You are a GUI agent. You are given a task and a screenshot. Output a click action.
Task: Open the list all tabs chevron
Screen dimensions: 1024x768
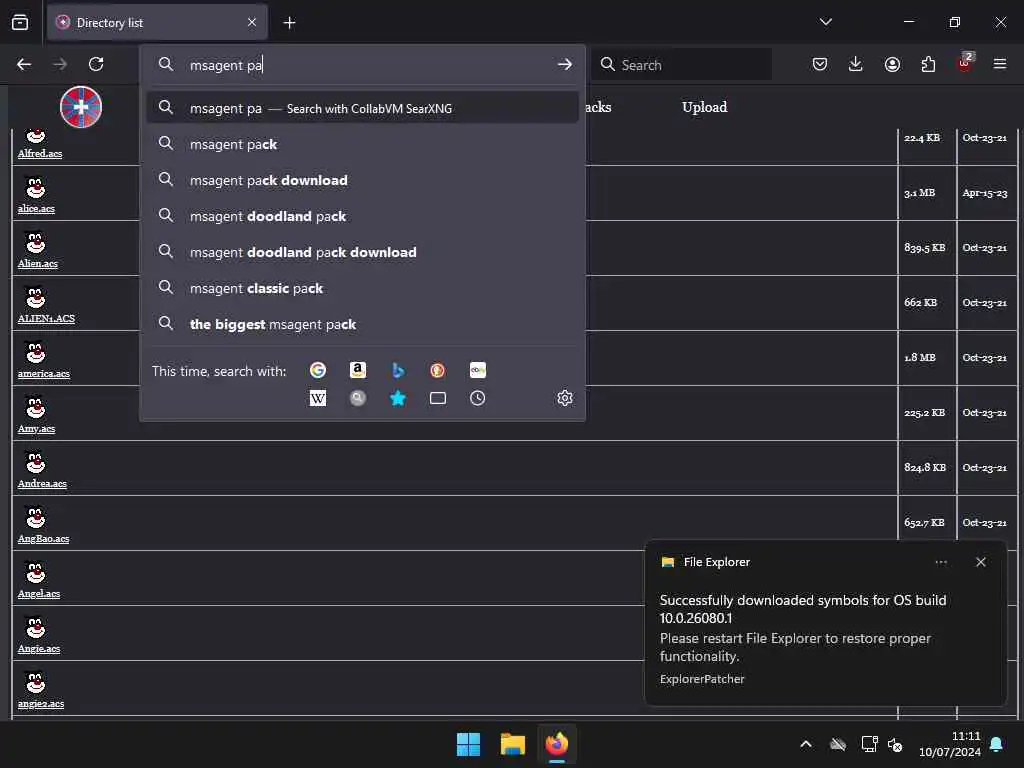click(825, 22)
